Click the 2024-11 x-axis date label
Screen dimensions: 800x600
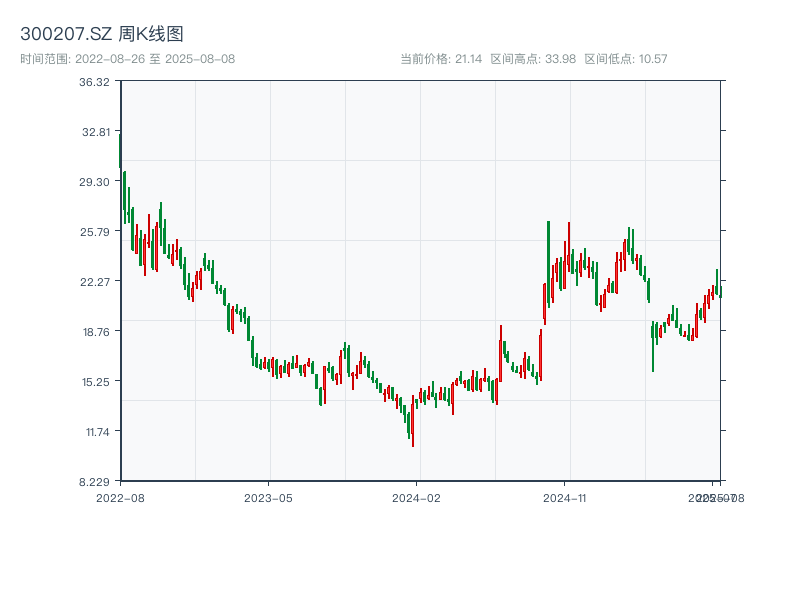point(566,497)
